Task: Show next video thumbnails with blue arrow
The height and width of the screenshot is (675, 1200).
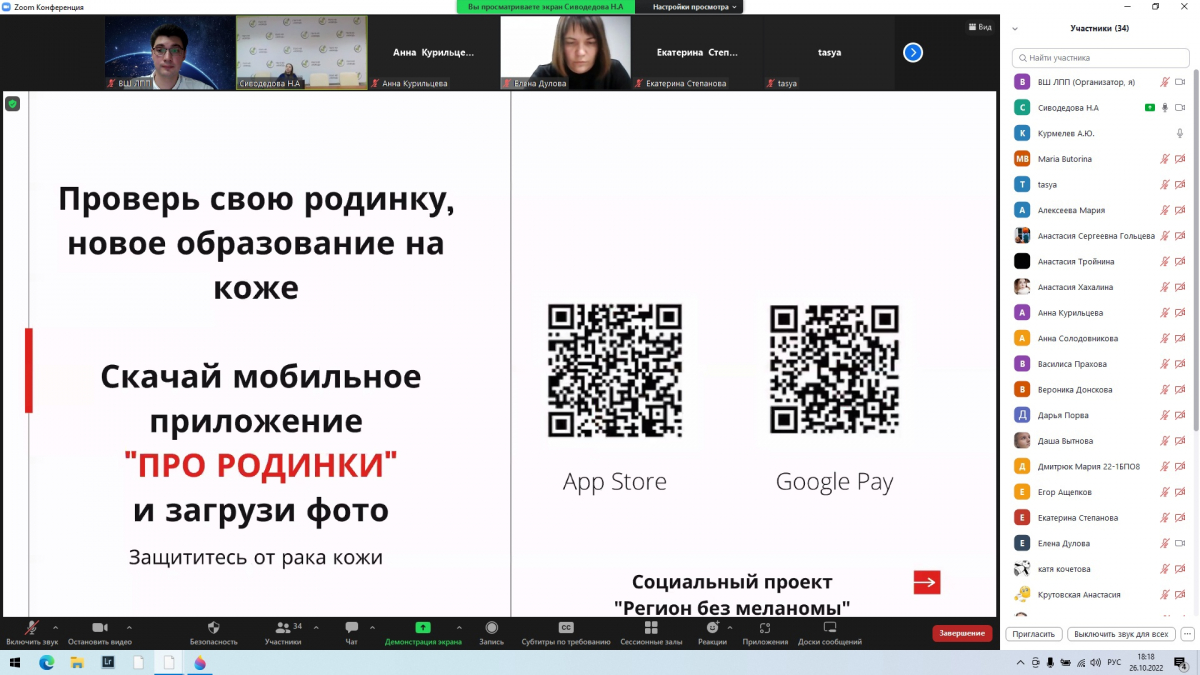Action: click(913, 53)
